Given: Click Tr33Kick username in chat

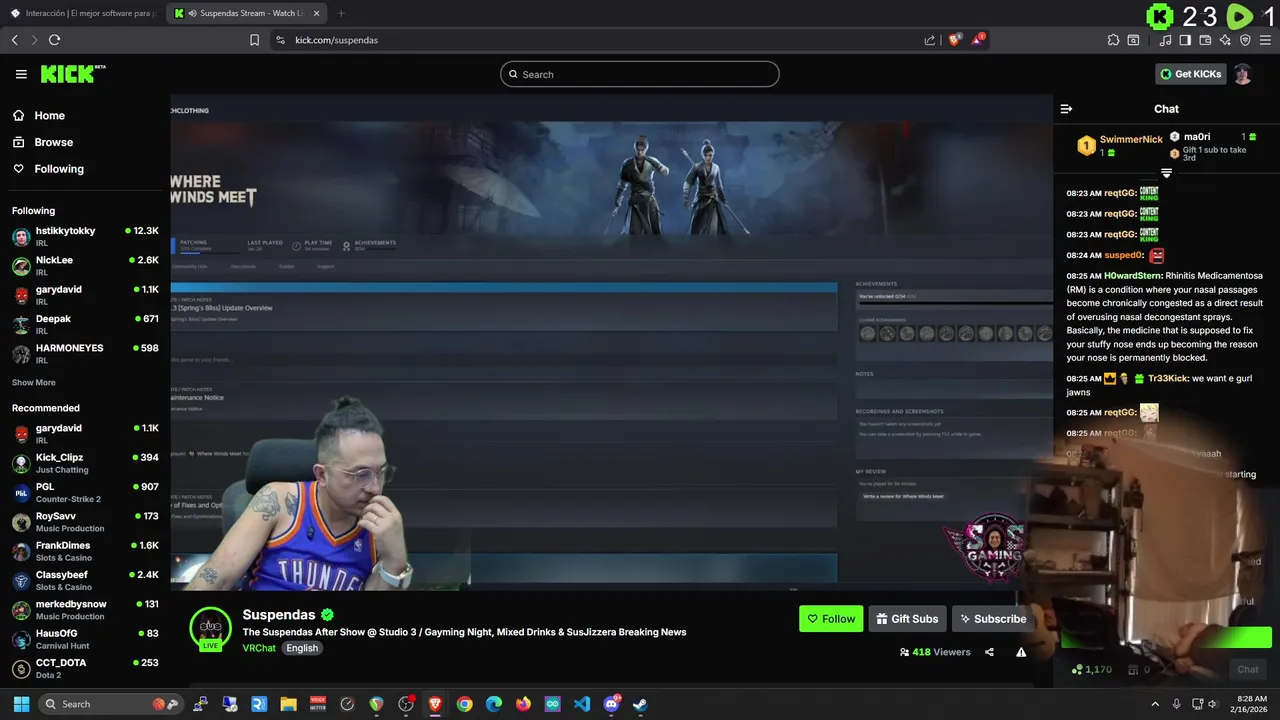Looking at the screenshot, I should [1168, 379].
